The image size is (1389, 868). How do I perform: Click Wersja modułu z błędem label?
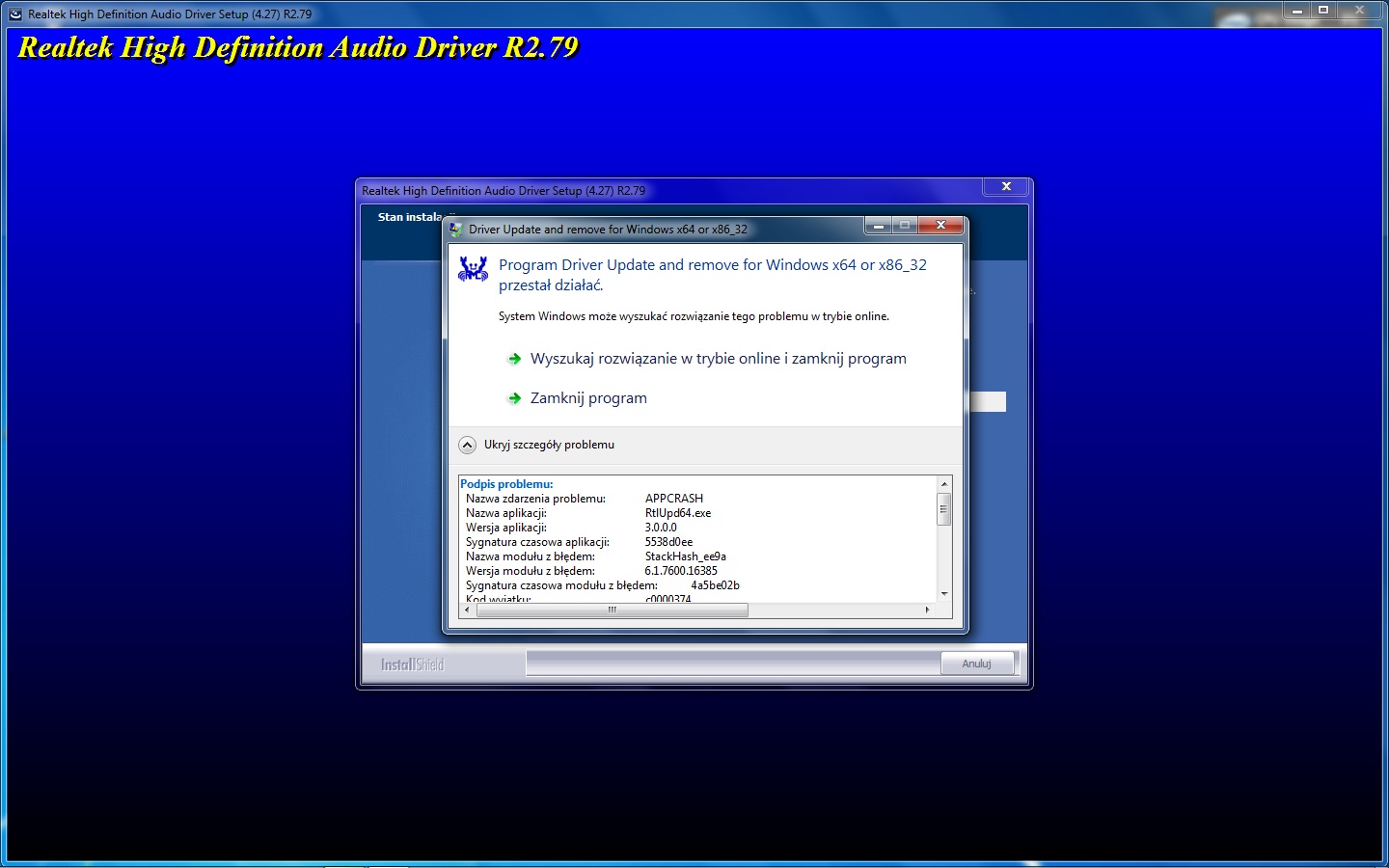pyautogui.click(x=531, y=571)
